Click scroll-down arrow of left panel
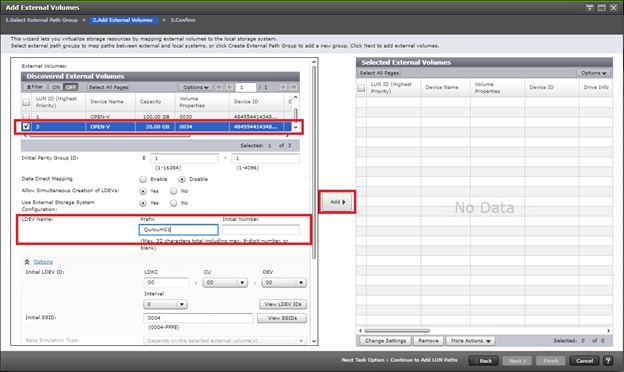 314,341
